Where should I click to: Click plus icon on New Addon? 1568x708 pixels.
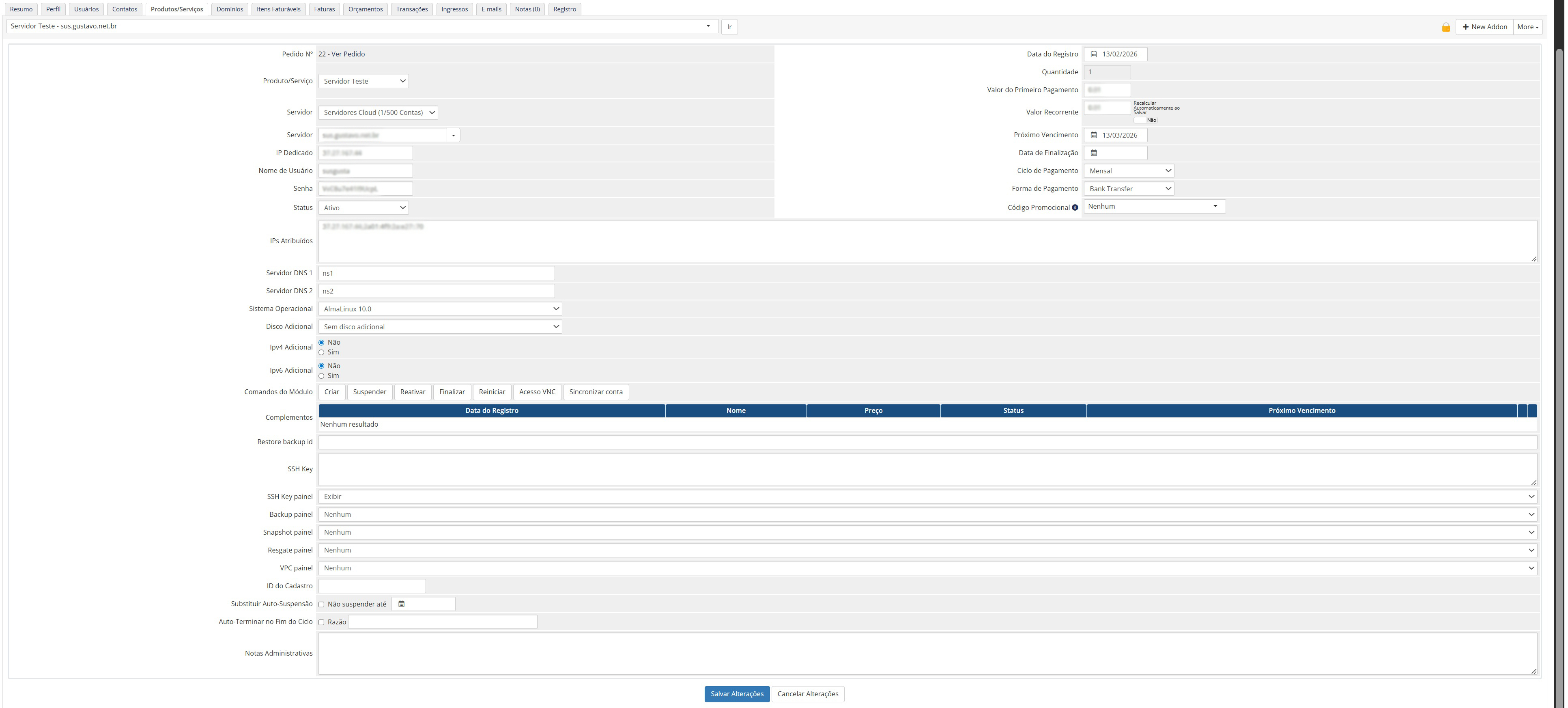coord(1466,27)
